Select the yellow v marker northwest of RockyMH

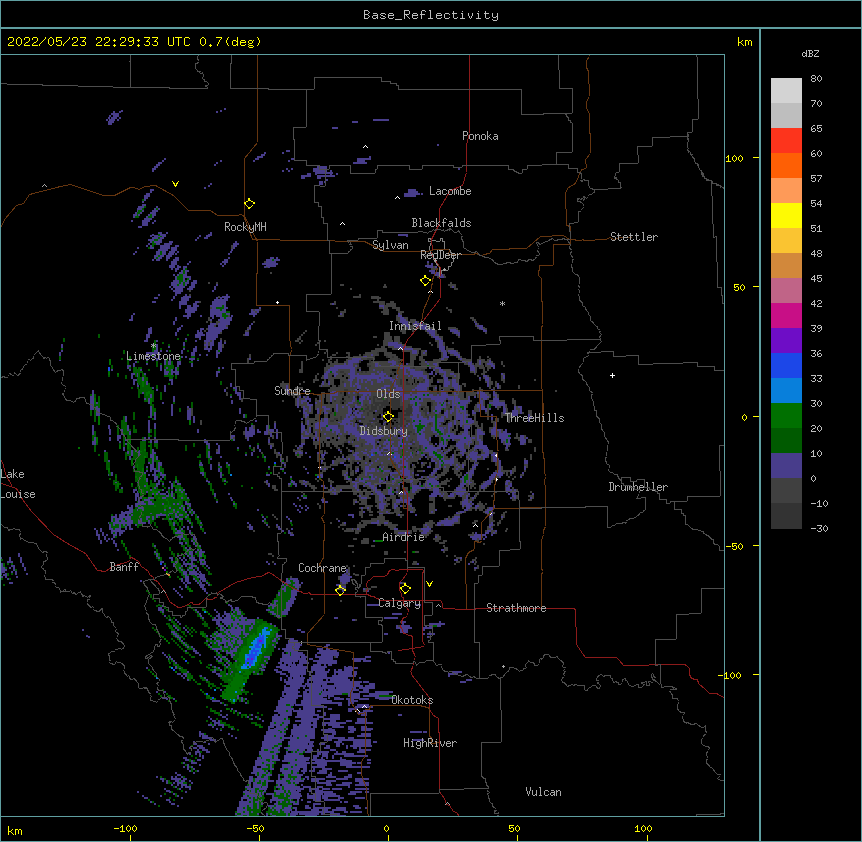[x=175, y=184]
